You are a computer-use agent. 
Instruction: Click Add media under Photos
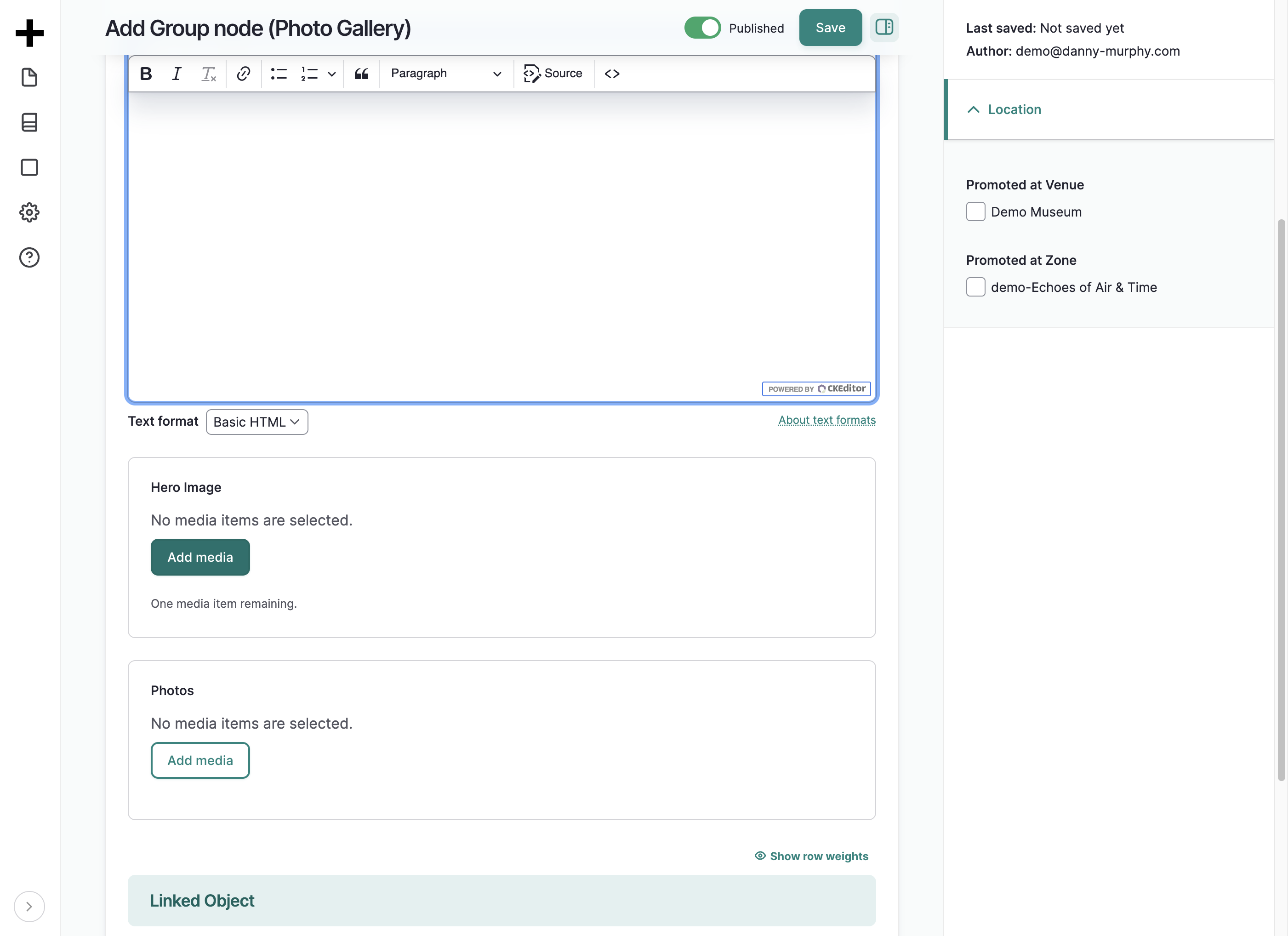point(200,760)
